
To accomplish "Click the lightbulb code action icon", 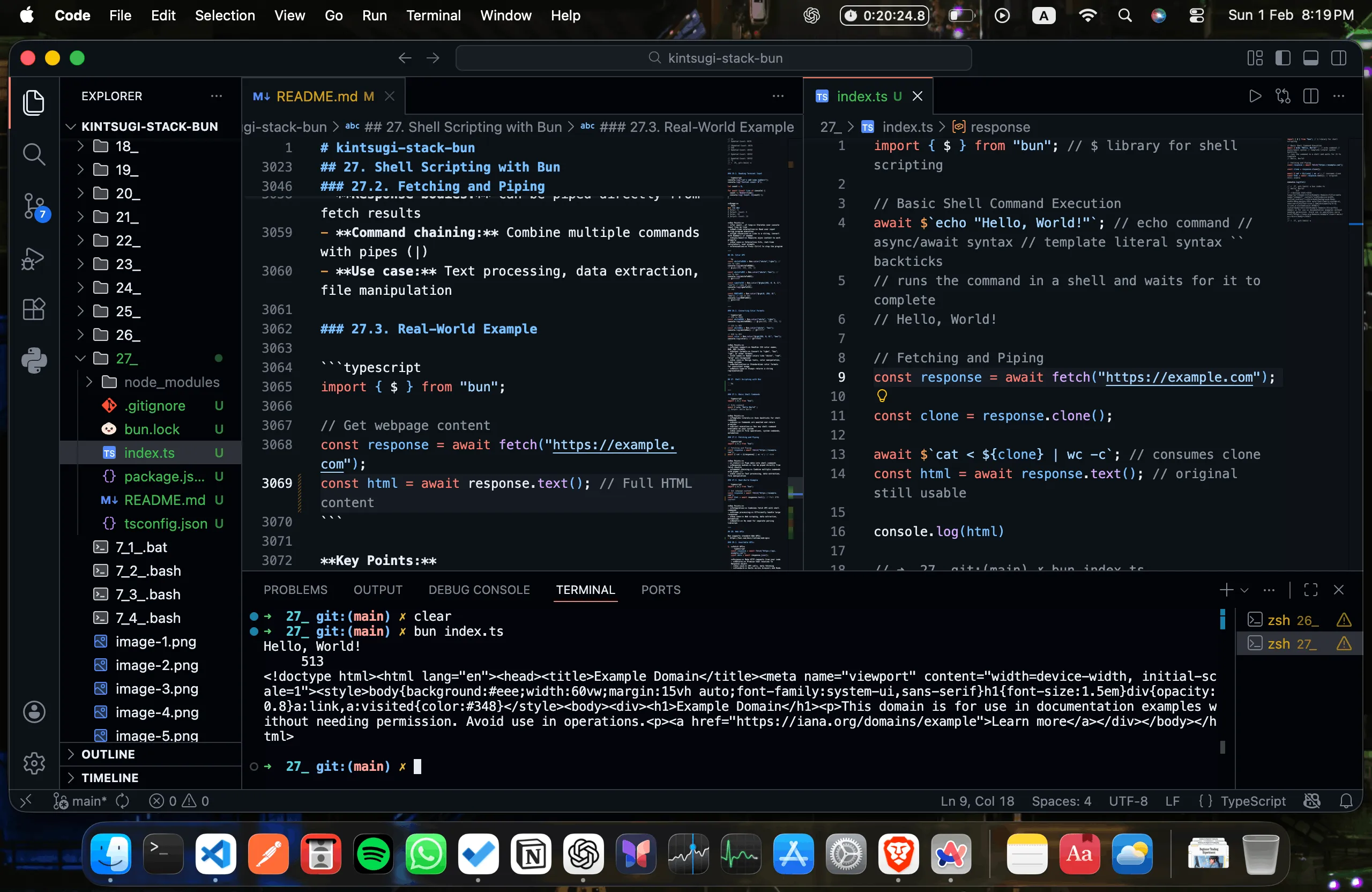I will [x=882, y=396].
